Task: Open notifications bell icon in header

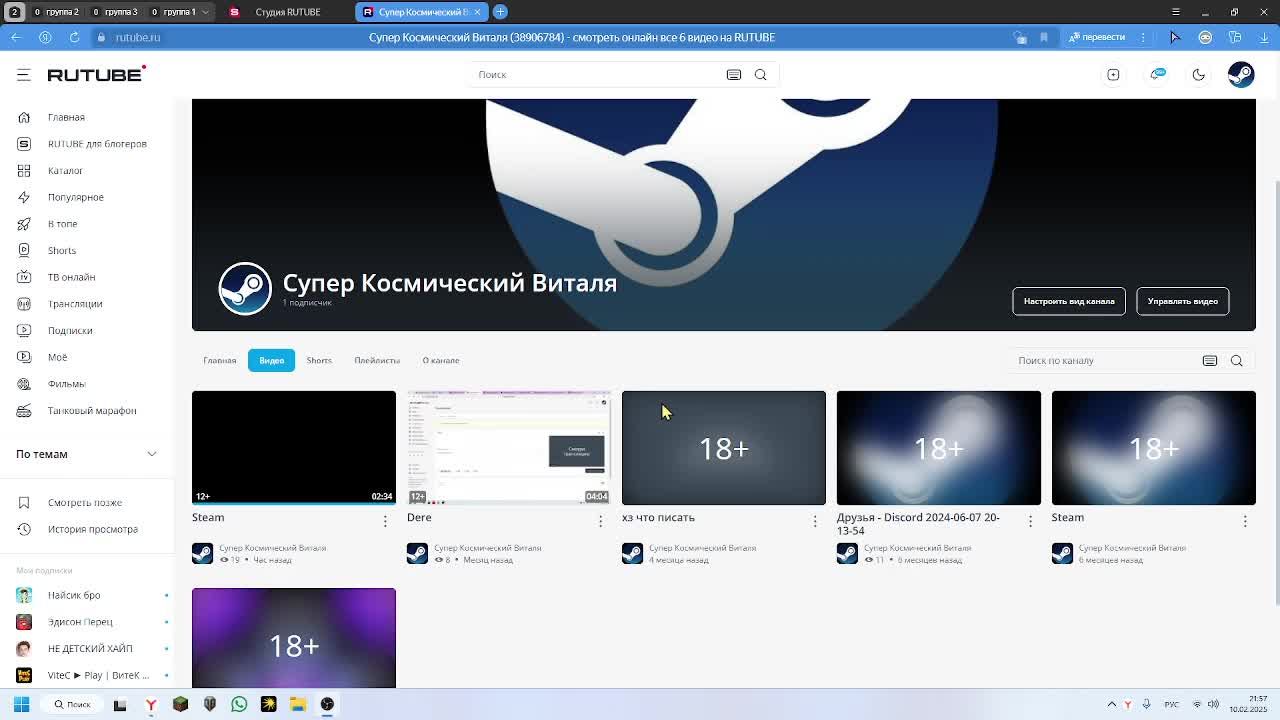Action: coord(1158,75)
